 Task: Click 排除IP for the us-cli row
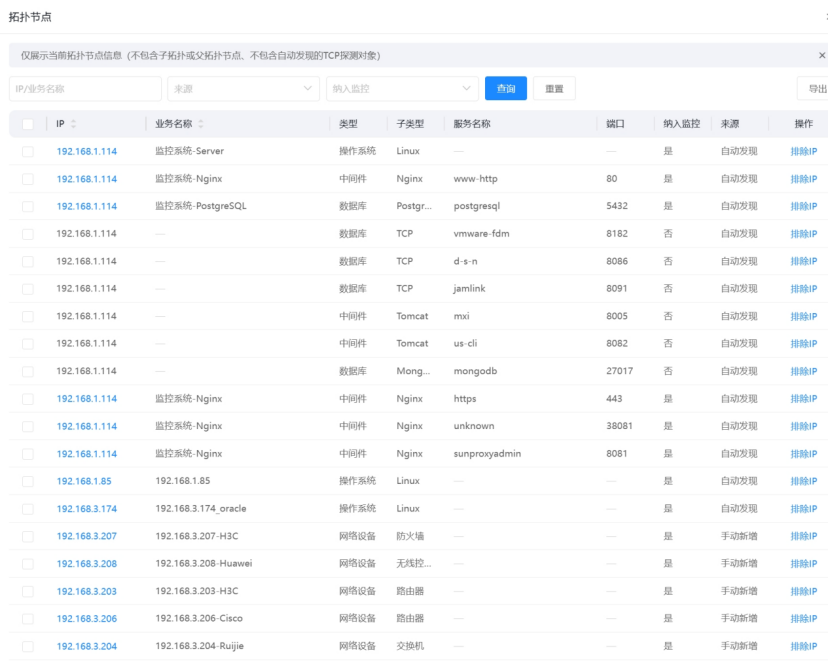click(x=804, y=344)
